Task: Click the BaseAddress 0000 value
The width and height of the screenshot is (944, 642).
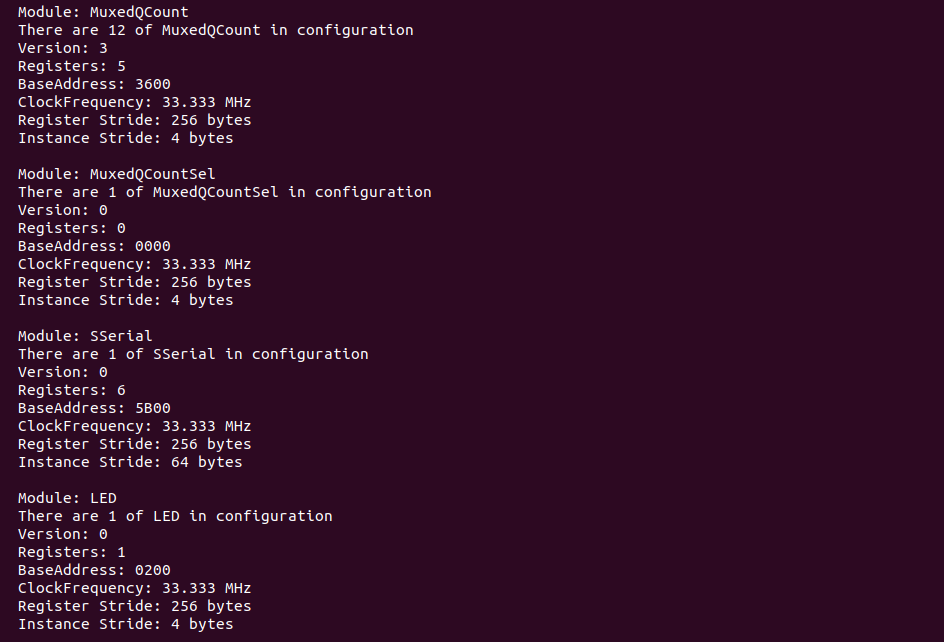Action: (153, 246)
